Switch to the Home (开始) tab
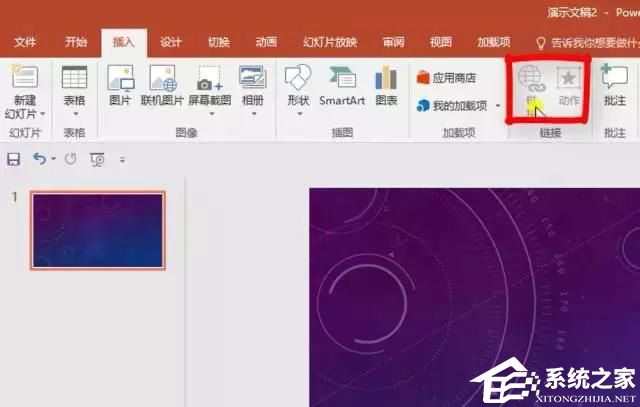This screenshot has width=640, height=407. coord(76,42)
